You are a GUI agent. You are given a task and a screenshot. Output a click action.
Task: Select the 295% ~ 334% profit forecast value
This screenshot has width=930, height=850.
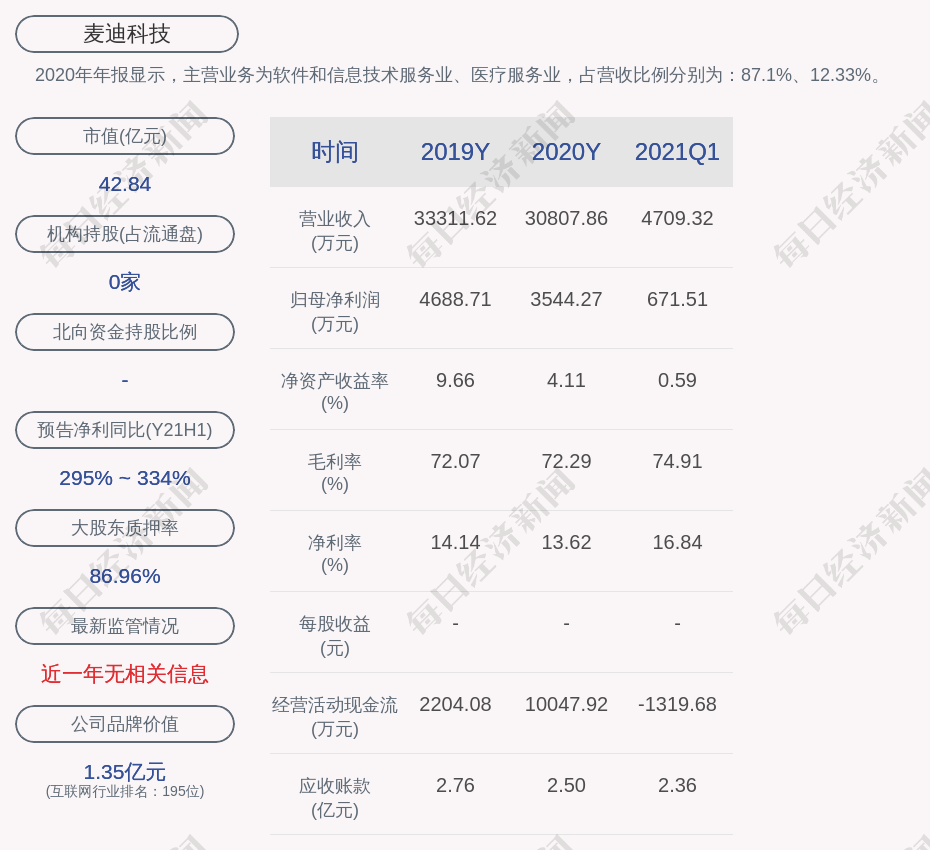tap(125, 478)
